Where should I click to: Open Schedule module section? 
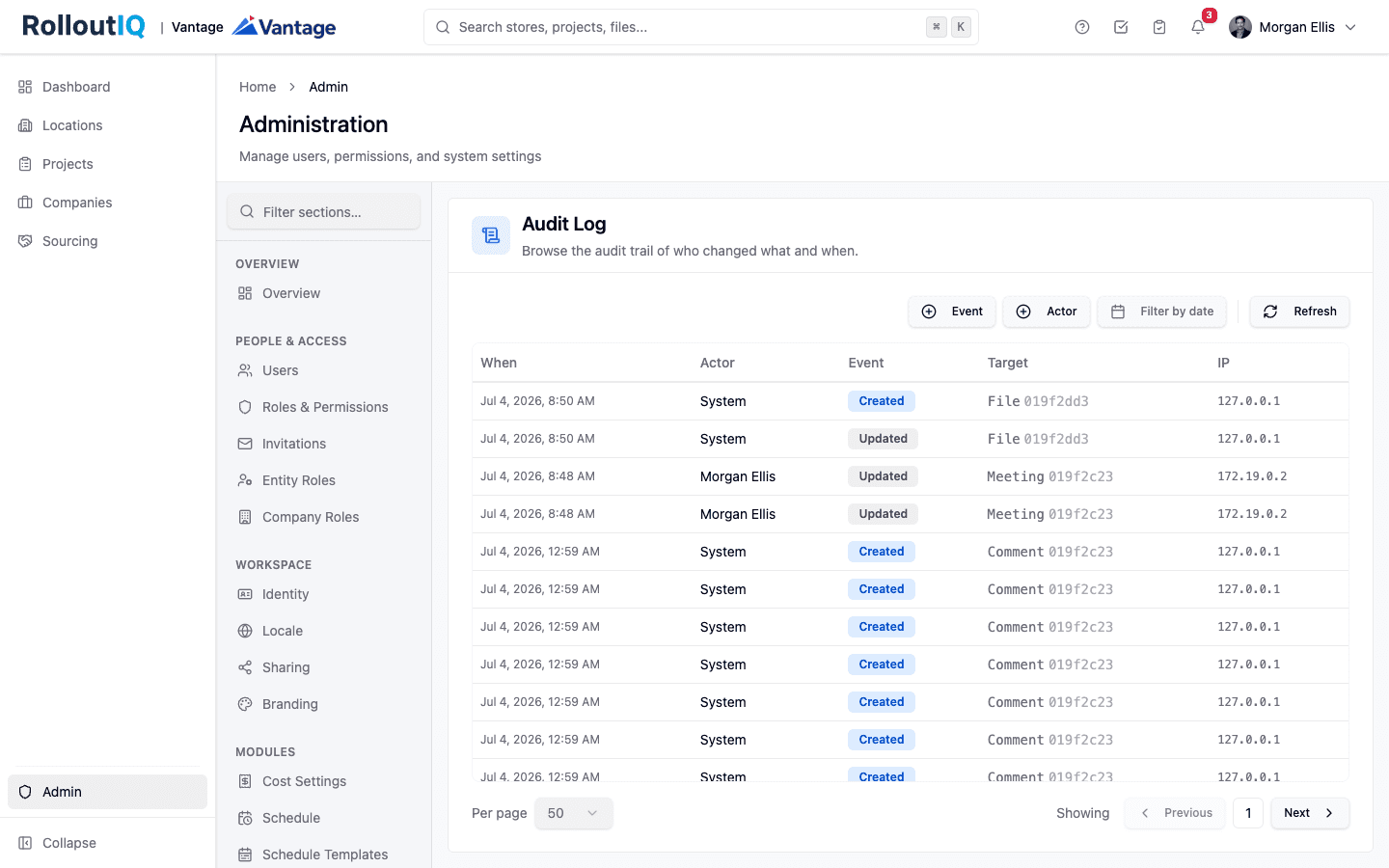point(324,818)
